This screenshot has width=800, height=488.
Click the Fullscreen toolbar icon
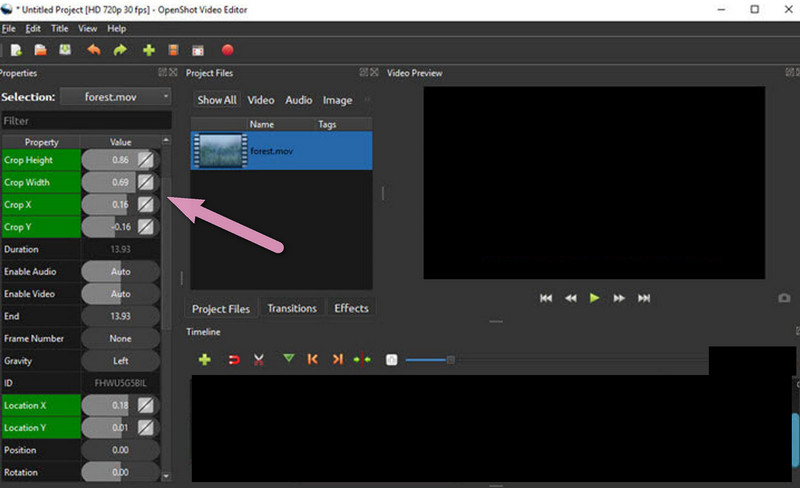[x=198, y=50]
